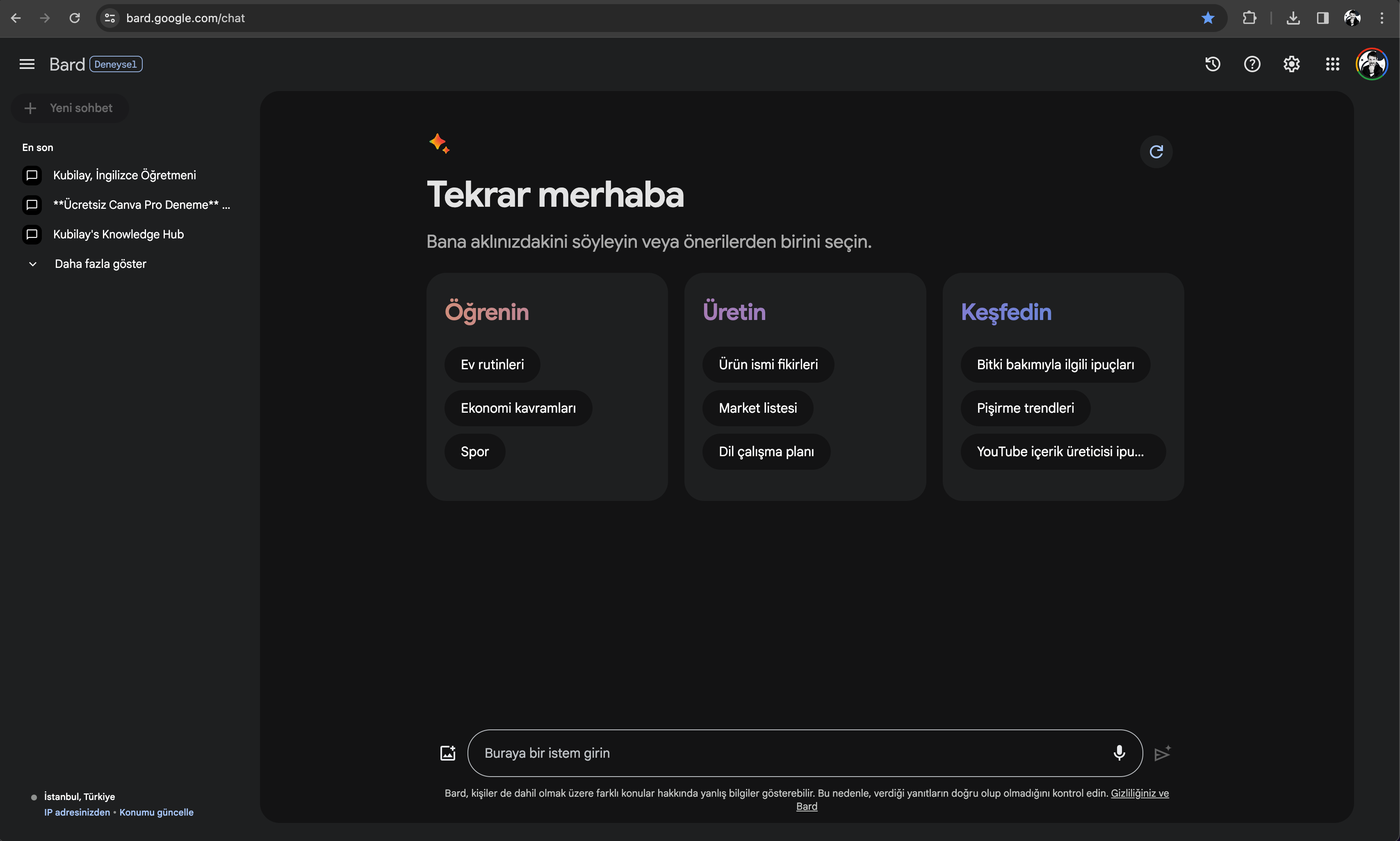Go forward in browser
This screenshot has height=841, width=1400.
pyautogui.click(x=45, y=18)
